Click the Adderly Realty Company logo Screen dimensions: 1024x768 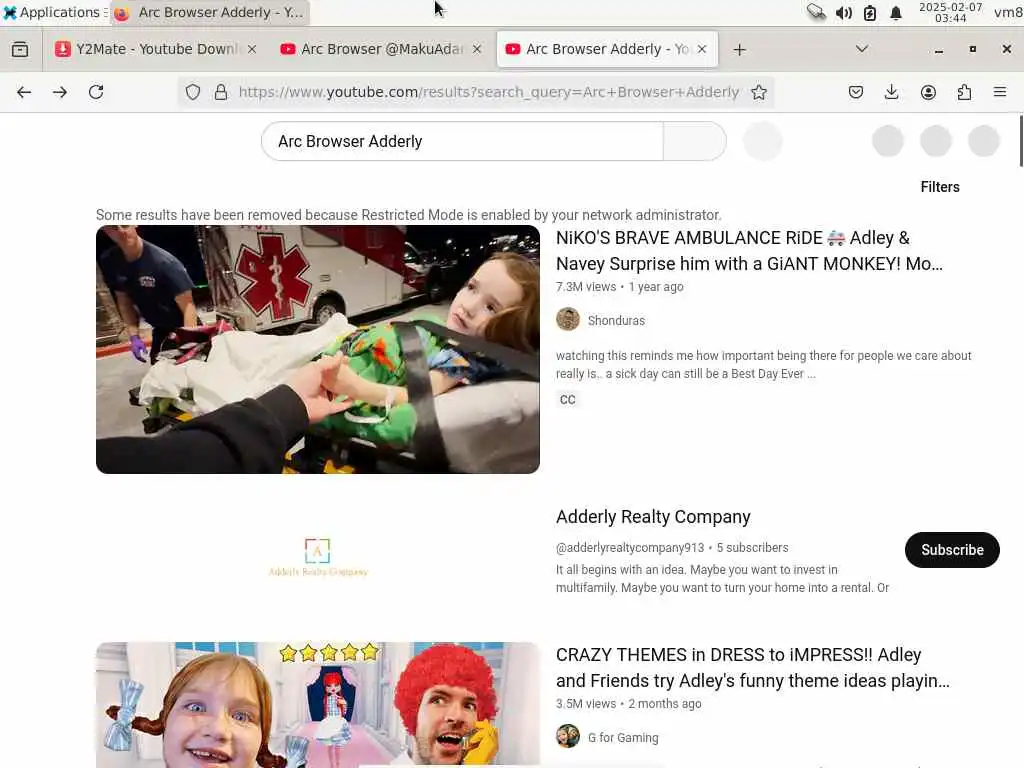(318, 556)
